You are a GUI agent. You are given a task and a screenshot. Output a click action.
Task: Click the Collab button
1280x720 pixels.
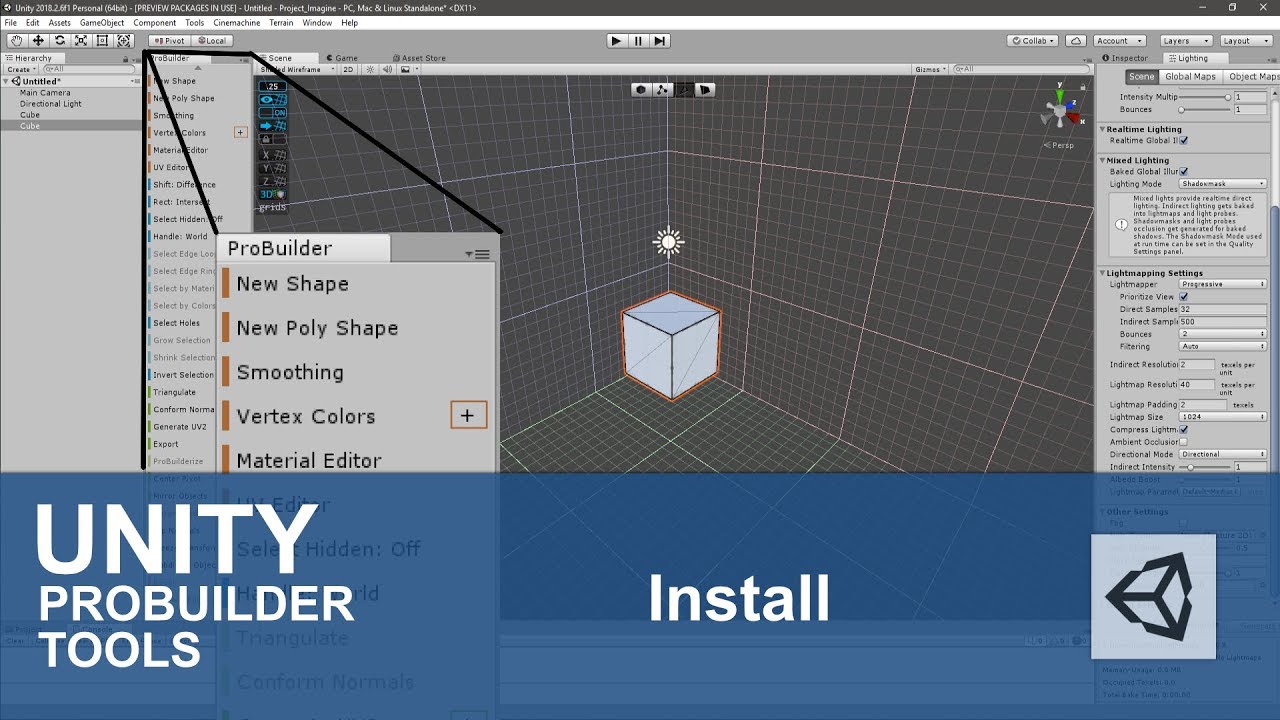(x=1034, y=41)
